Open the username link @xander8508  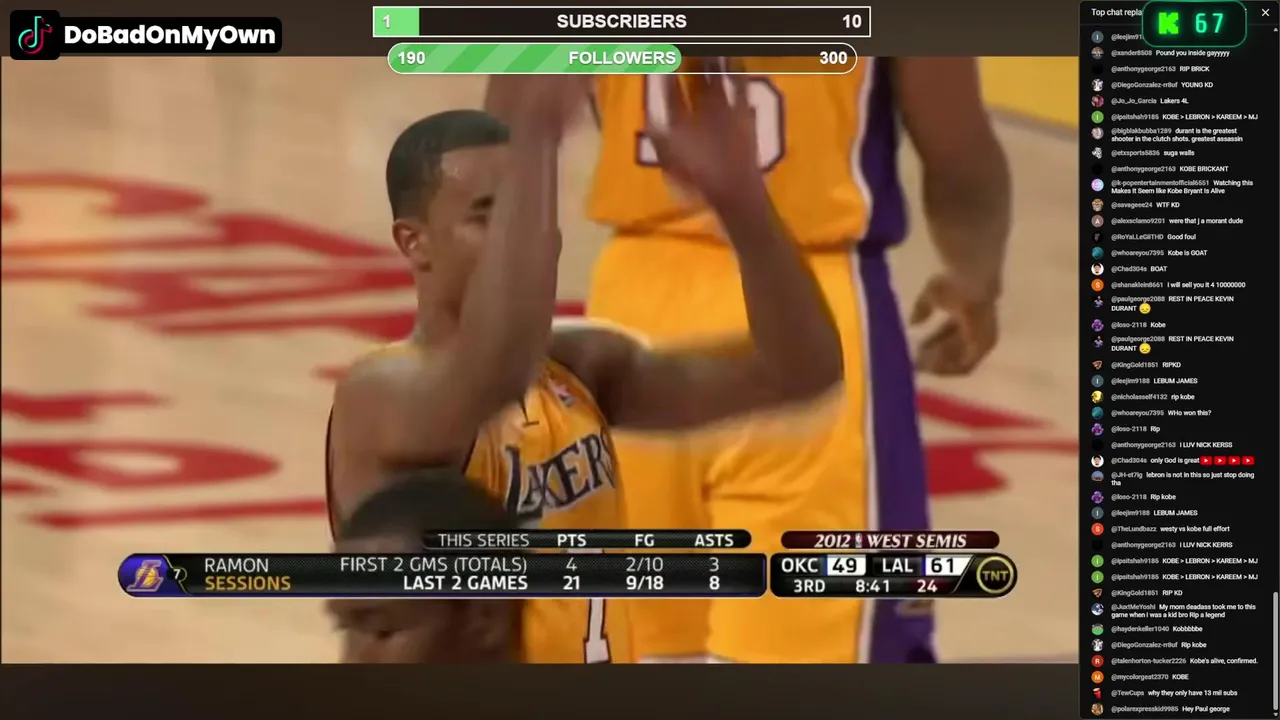tap(1131, 53)
